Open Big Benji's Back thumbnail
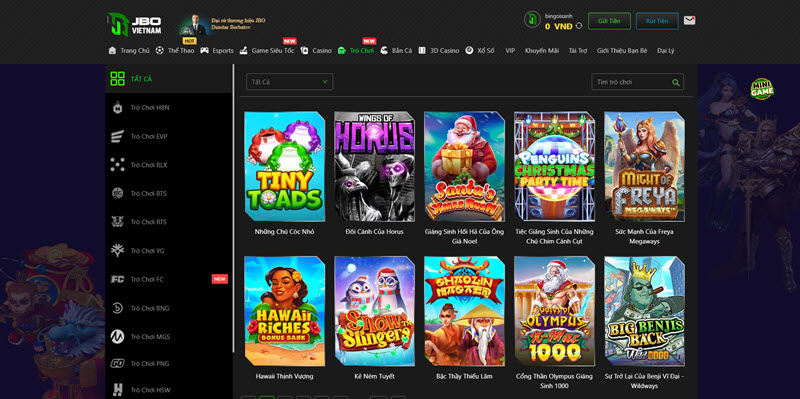This screenshot has height=399, width=800. point(644,311)
